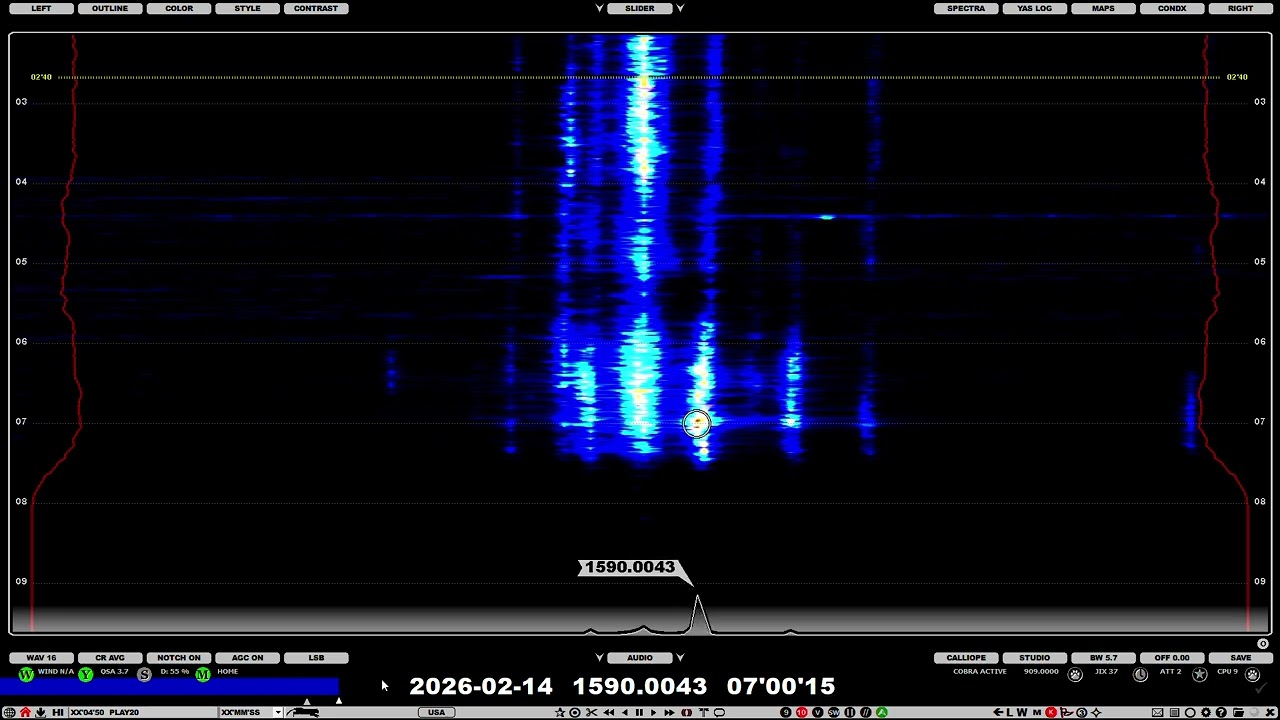Click the SAVE button
1280x720 pixels.
1241,658
